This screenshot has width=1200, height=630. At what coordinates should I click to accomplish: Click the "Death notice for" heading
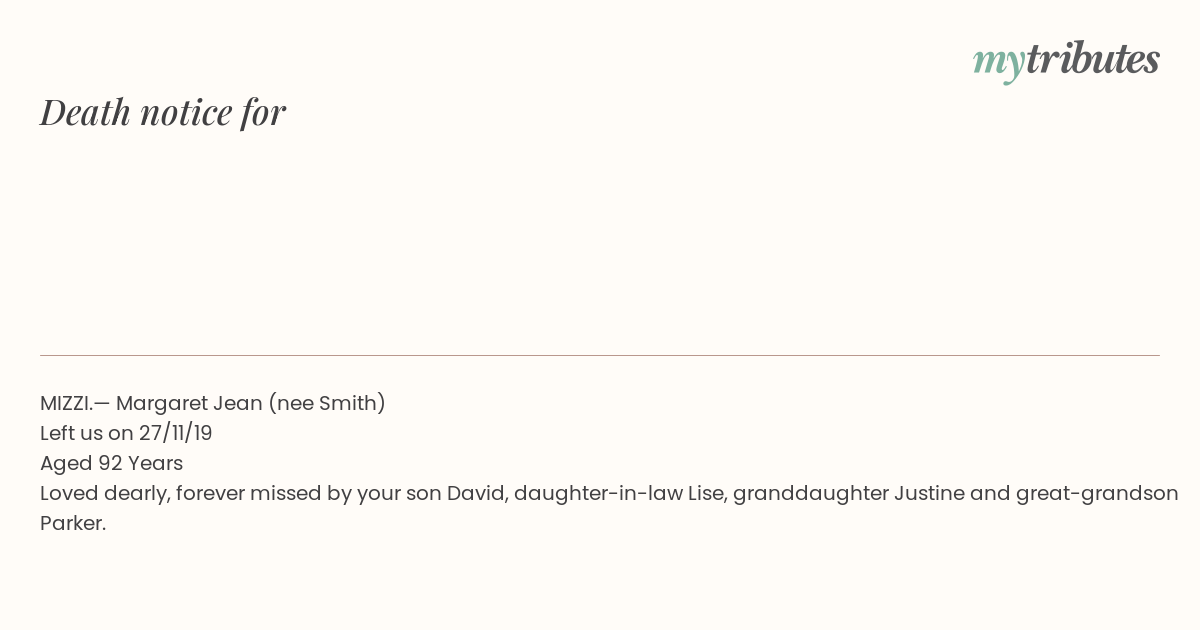point(163,112)
